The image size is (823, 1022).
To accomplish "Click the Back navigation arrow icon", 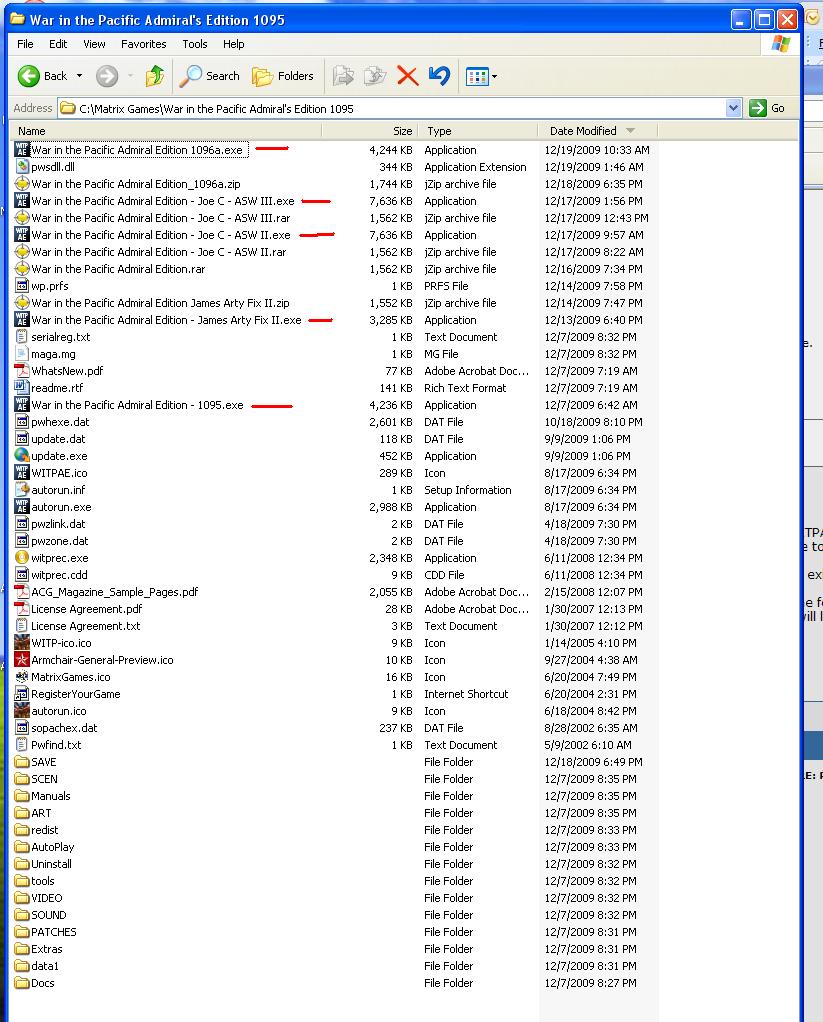I will click(28, 76).
